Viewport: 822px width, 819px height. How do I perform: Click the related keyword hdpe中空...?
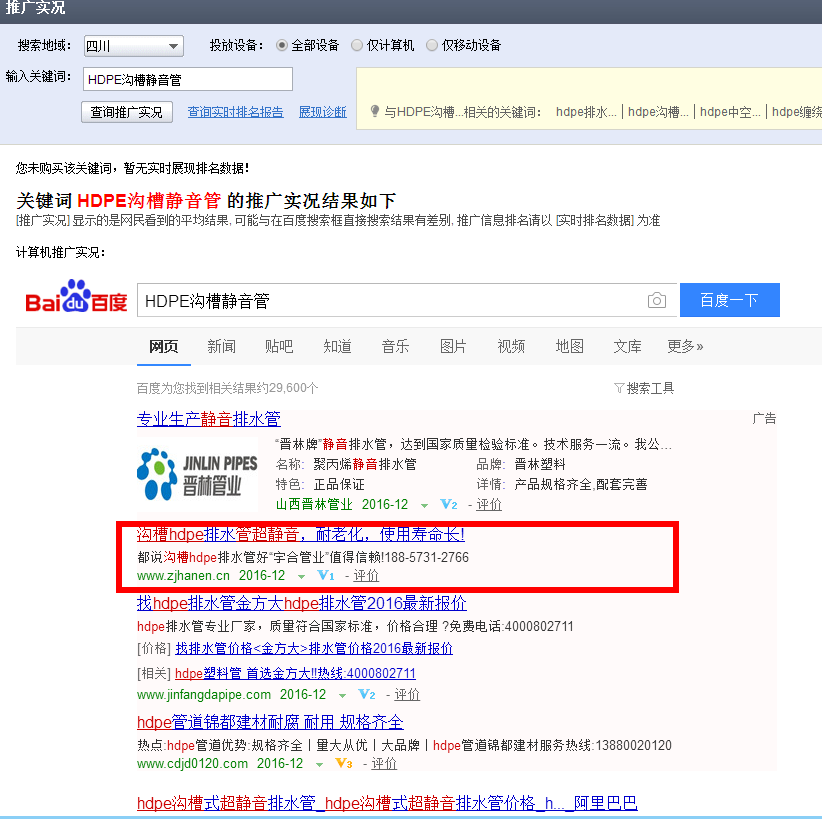pos(730,112)
